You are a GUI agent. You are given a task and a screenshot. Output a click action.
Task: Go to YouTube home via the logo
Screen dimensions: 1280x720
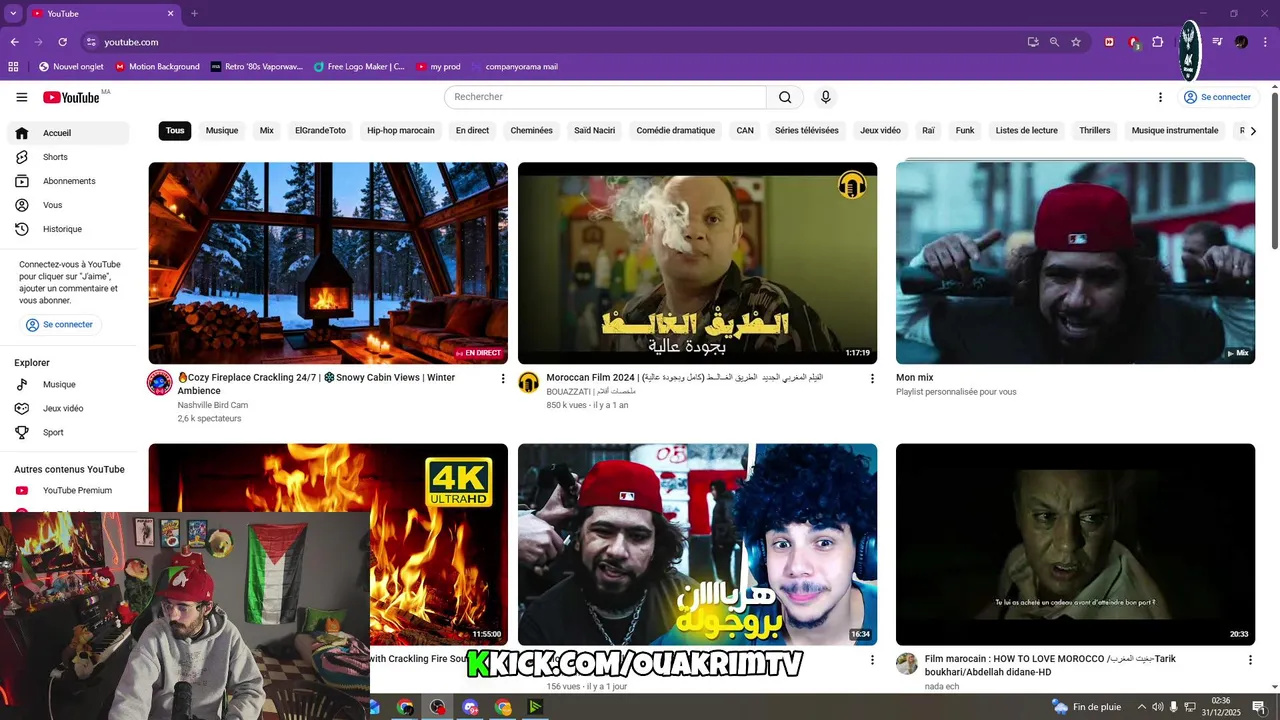click(71, 97)
